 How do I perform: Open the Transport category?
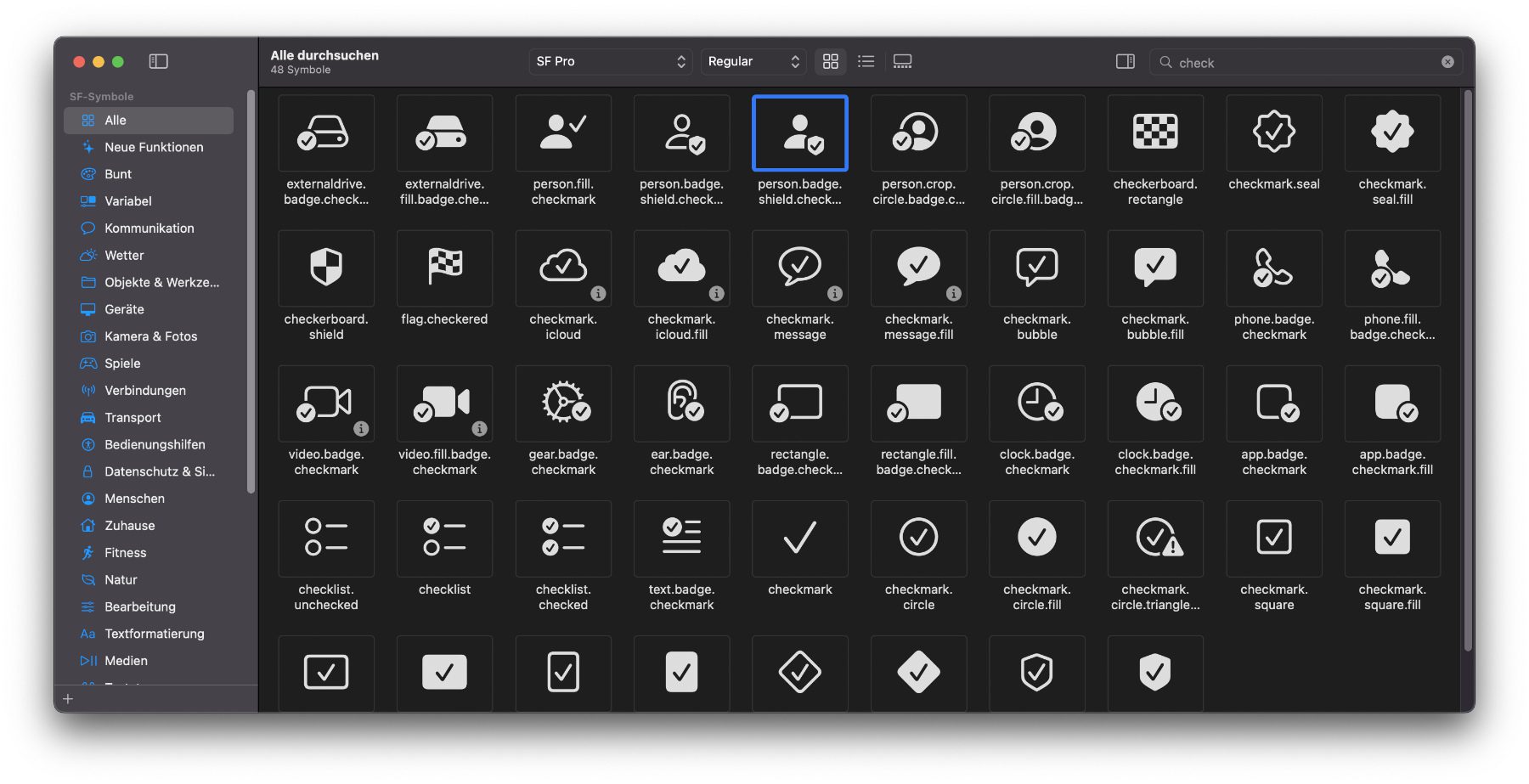[149, 418]
